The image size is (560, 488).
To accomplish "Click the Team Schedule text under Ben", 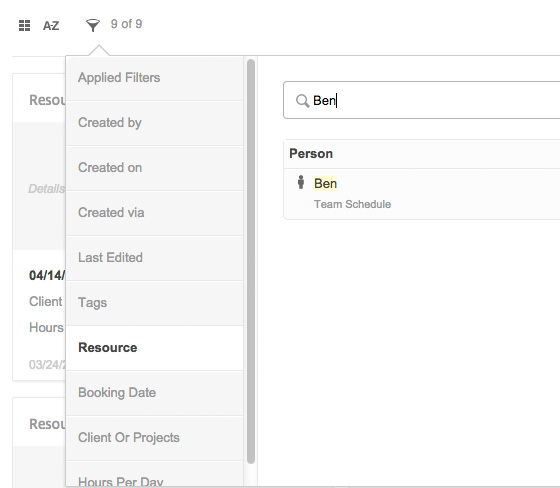I will (352, 204).
